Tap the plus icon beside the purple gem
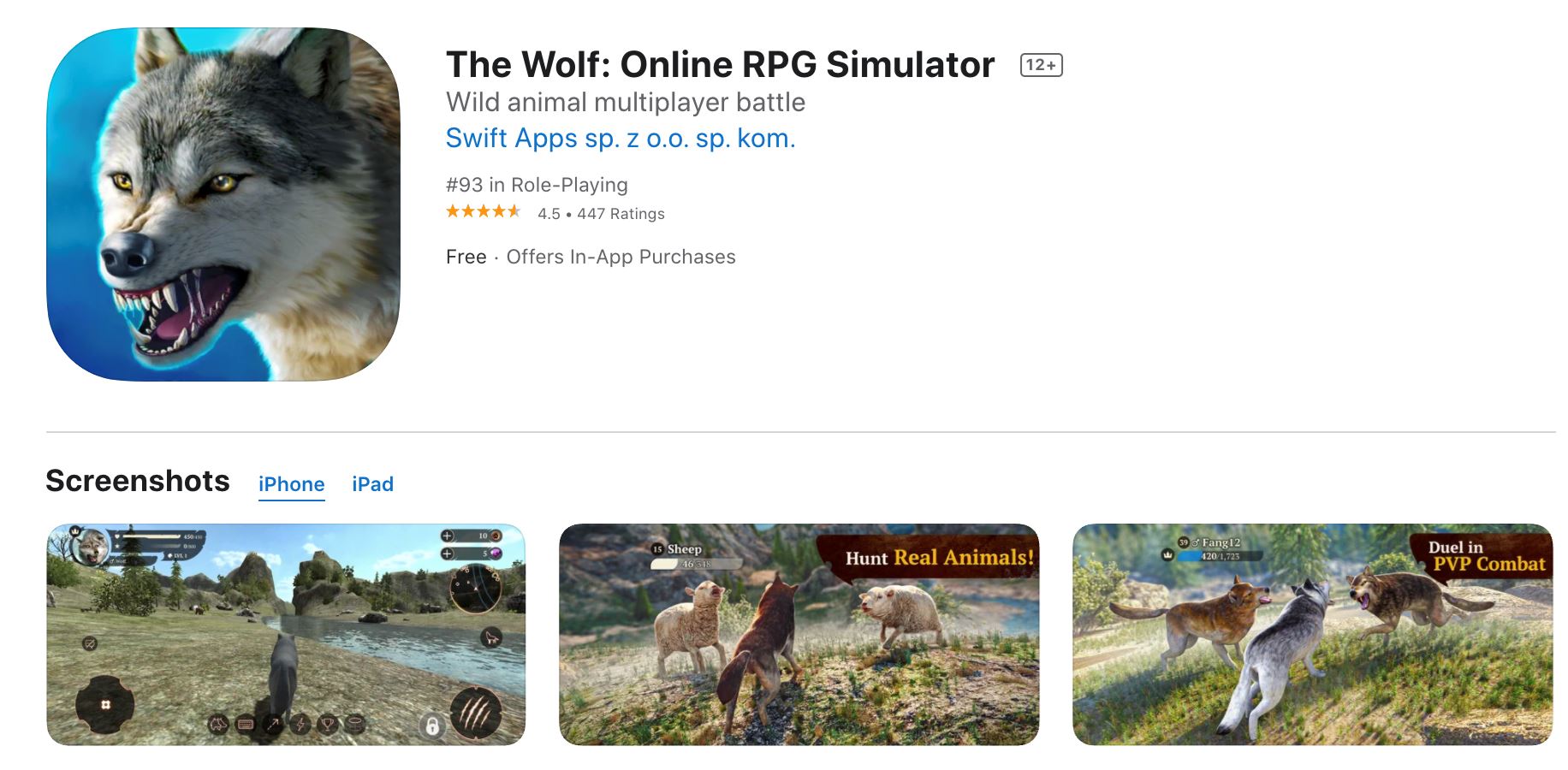1568x770 pixels. click(x=447, y=554)
